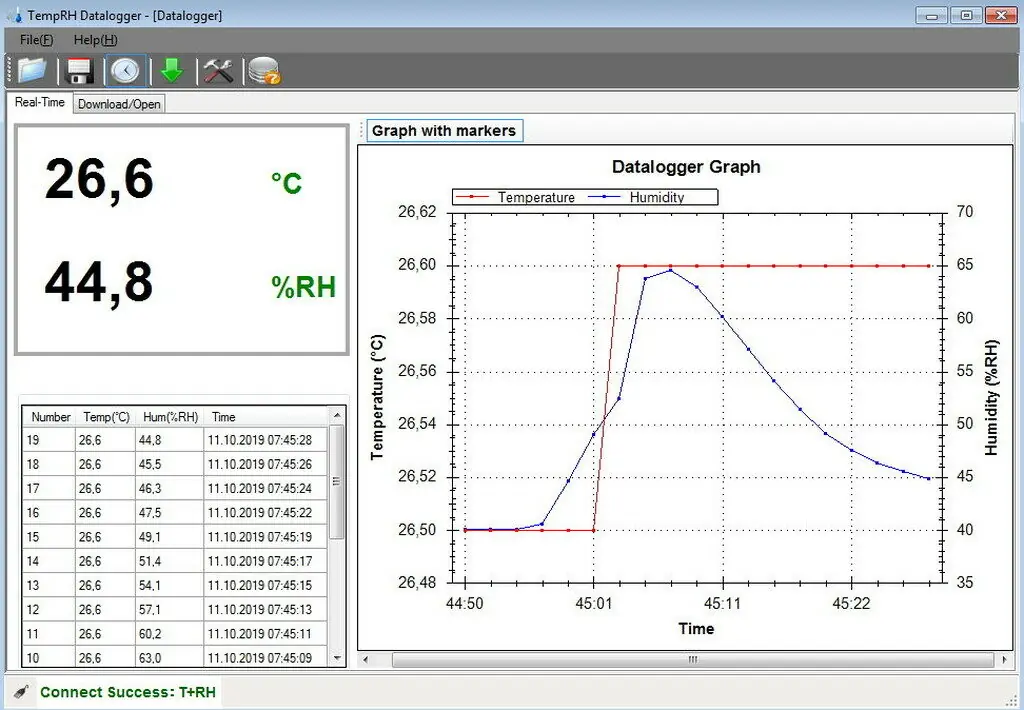
Task: Click the green download arrow icon
Action: pos(172,71)
